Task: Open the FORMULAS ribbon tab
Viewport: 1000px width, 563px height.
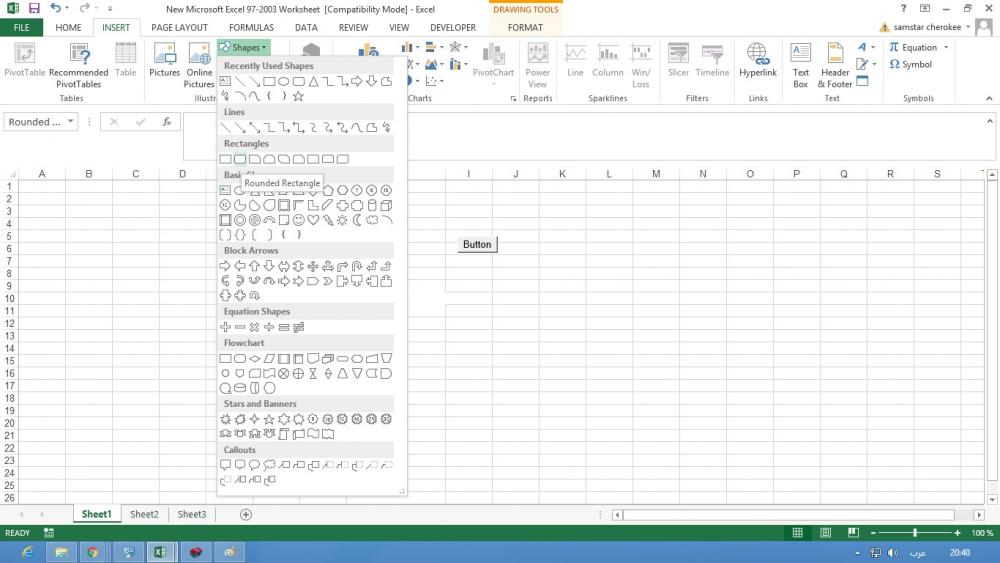Action: tap(251, 28)
